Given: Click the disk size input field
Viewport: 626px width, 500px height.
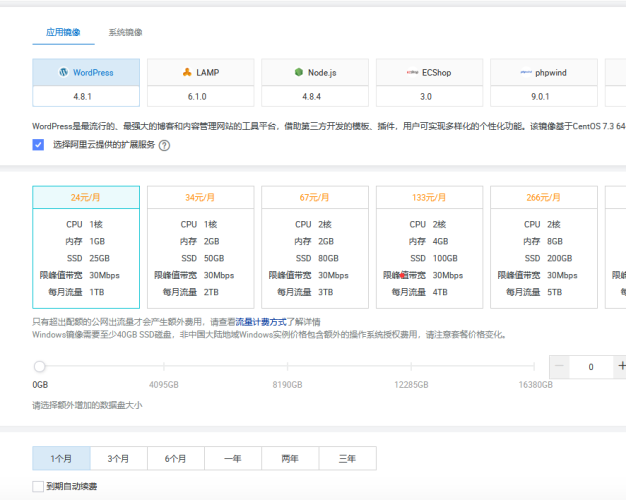Looking at the screenshot, I should [x=591, y=367].
